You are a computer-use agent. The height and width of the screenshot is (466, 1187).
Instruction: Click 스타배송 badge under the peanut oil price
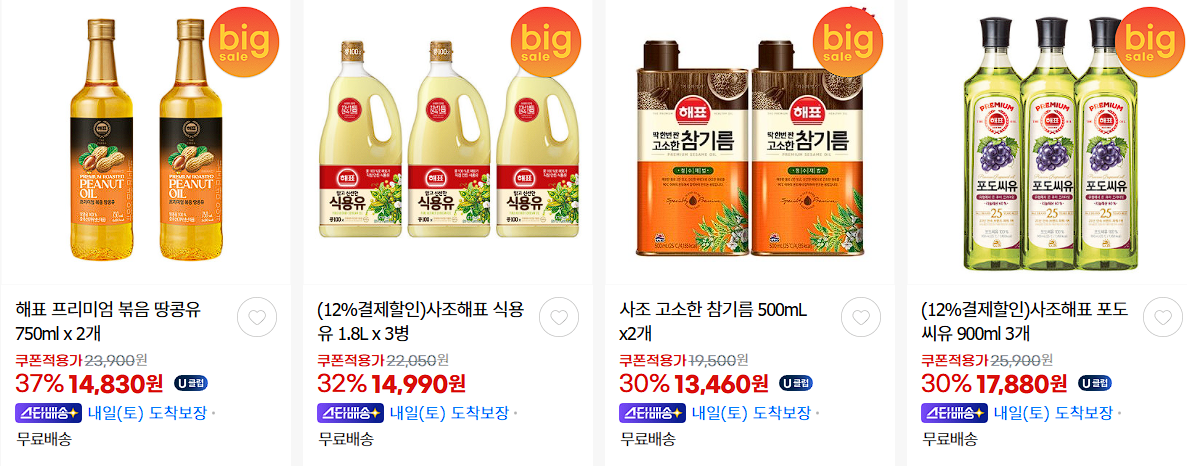point(48,413)
